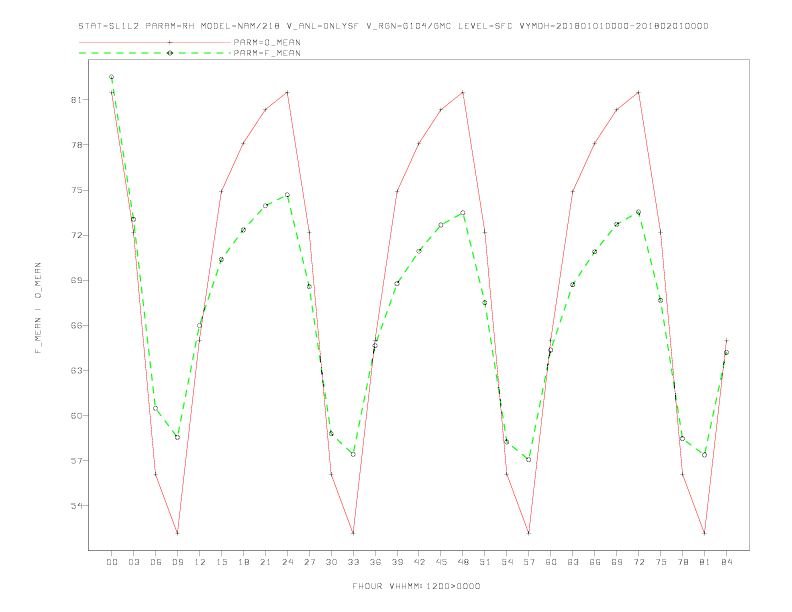This screenshot has width=792, height=612.
Task: Click green F_MEAN point at hour 09
Action: [x=177, y=437]
